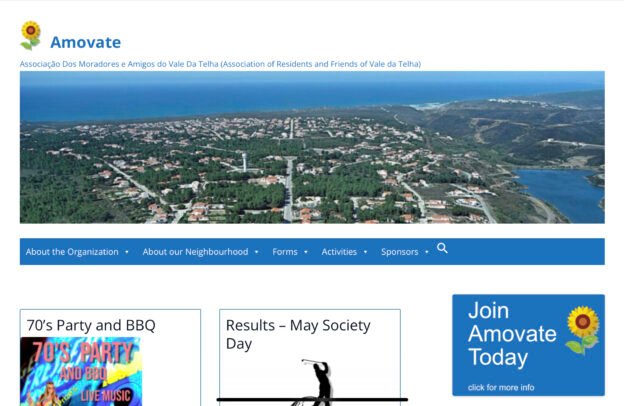Screen dimensions: 624x406
Task: Open the 70's Party and BBQ post
Action: click(x=91, y=325)
